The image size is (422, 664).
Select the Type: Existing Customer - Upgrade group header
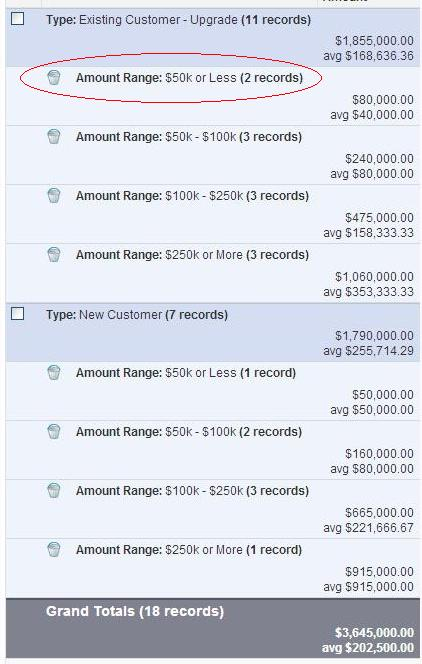pos(213,37)
